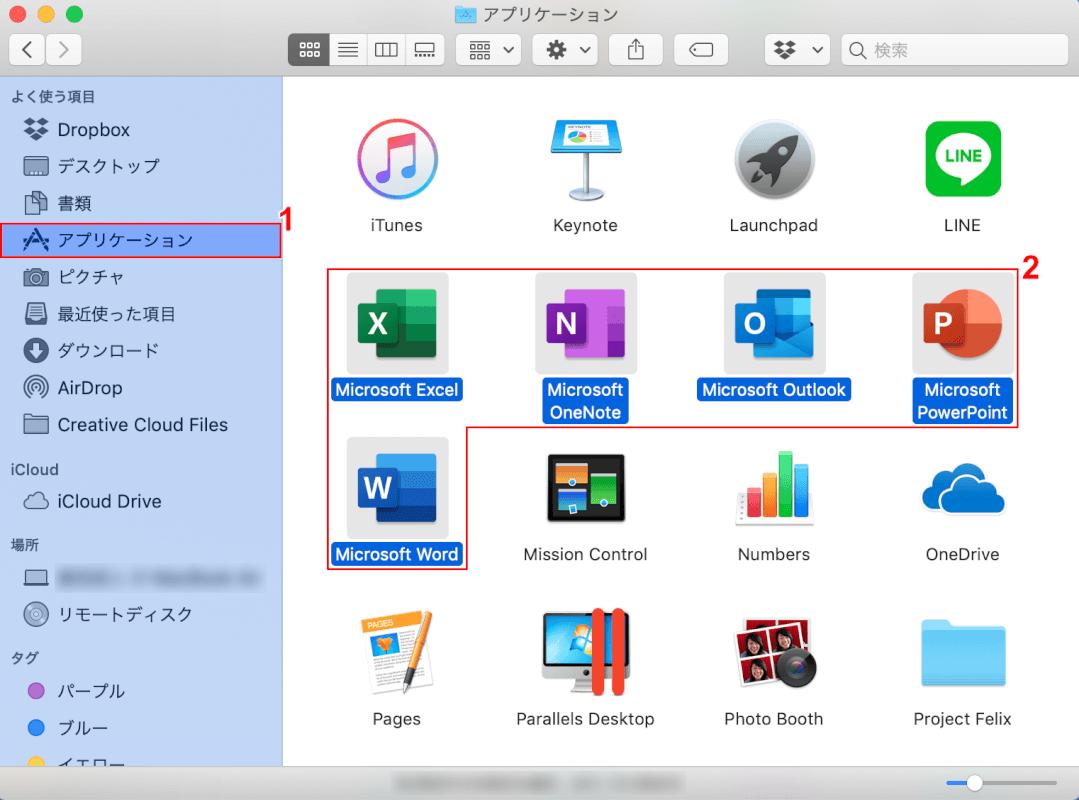Click the Mission Control label
This screenshot has height=800, width=1079.
(586, 554)
